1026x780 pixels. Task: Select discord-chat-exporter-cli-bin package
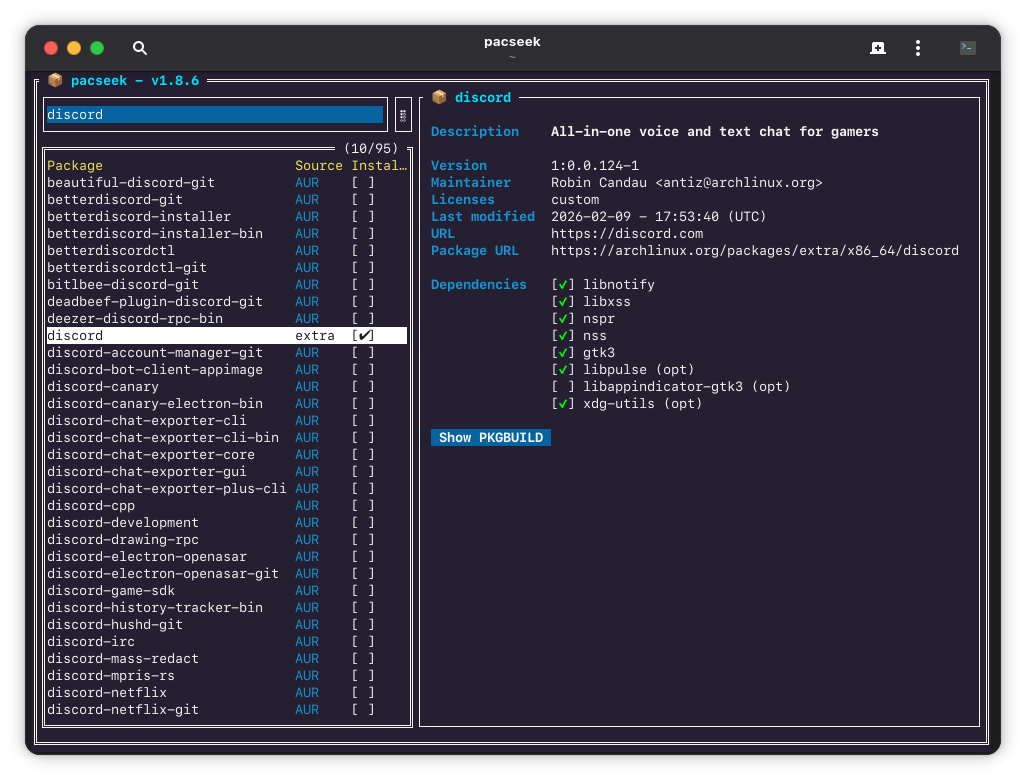click(x=226, y=438)
